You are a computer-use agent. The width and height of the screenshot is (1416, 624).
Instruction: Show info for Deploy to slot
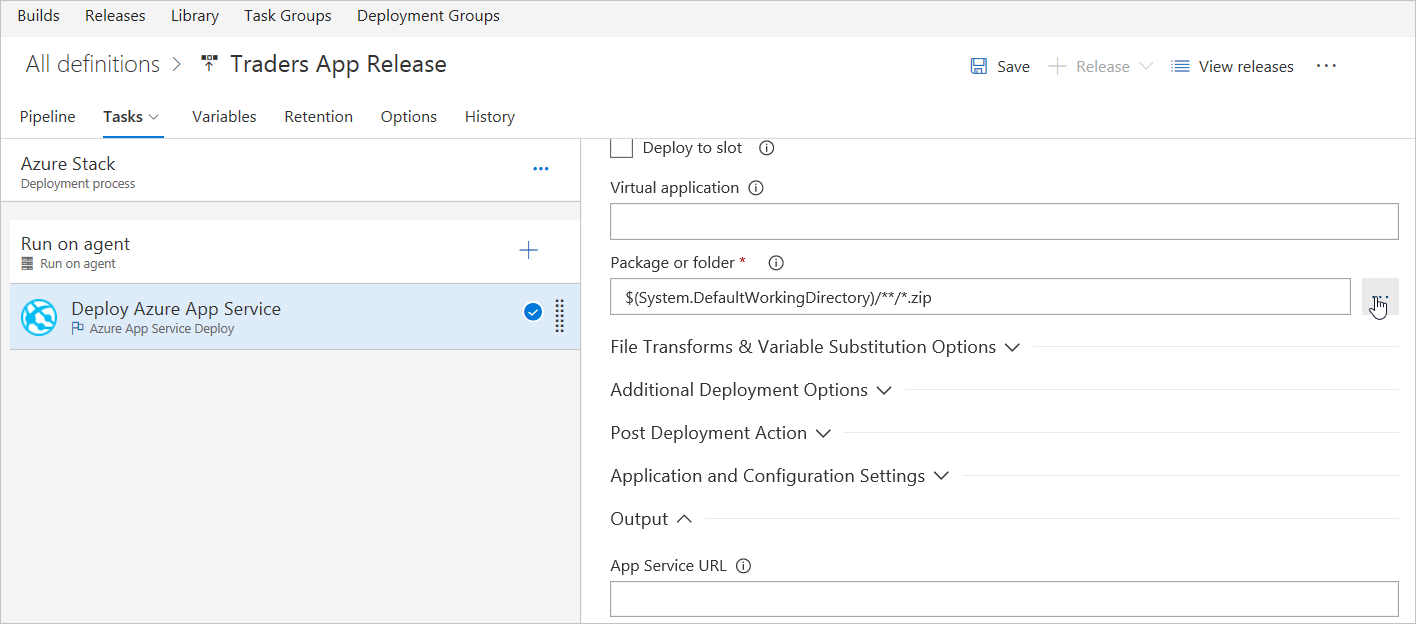pos(767,148)
